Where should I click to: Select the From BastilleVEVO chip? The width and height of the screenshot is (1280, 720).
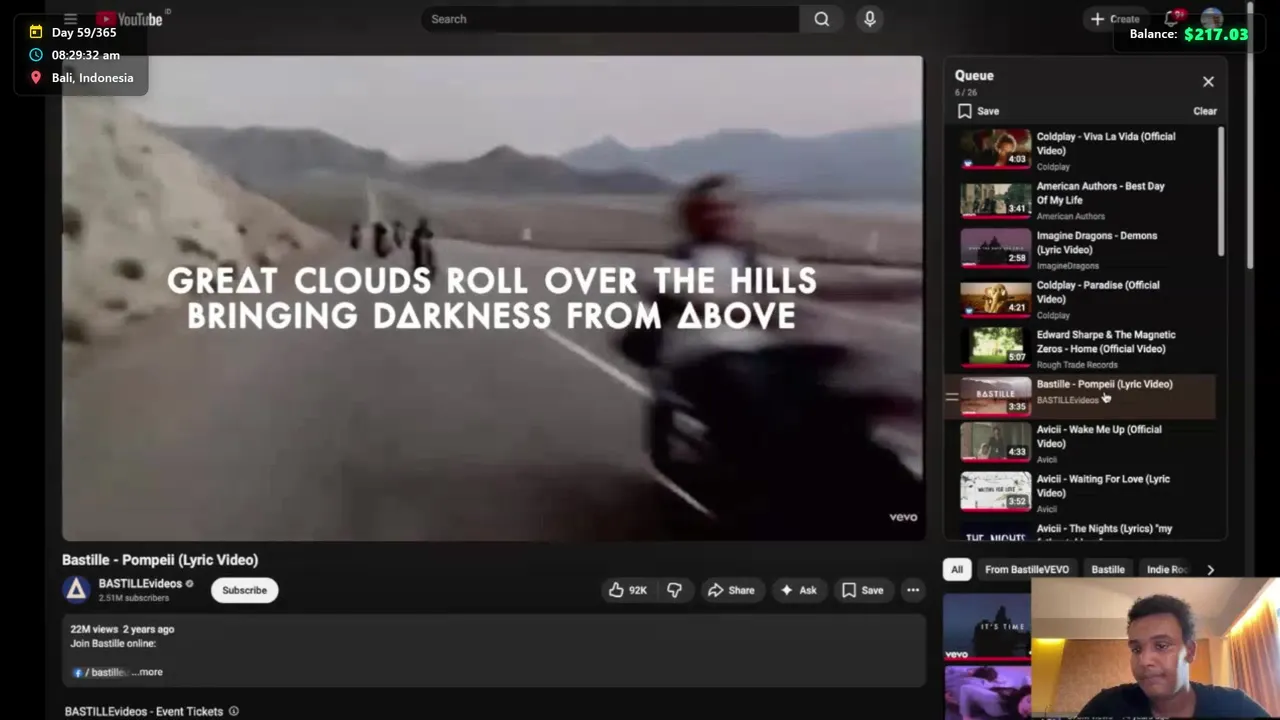tap(1027, 569)
